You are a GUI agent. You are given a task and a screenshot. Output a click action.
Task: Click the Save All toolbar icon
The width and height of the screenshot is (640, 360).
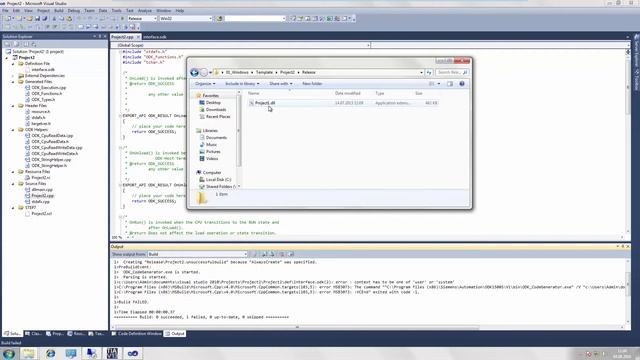click(44, 19)
